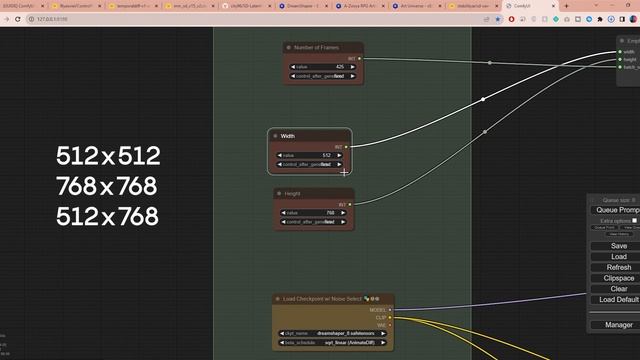This screenshot has height=360, width=640.
Task: Bookmark the page with the star icon
Action: tap(498, 19)
